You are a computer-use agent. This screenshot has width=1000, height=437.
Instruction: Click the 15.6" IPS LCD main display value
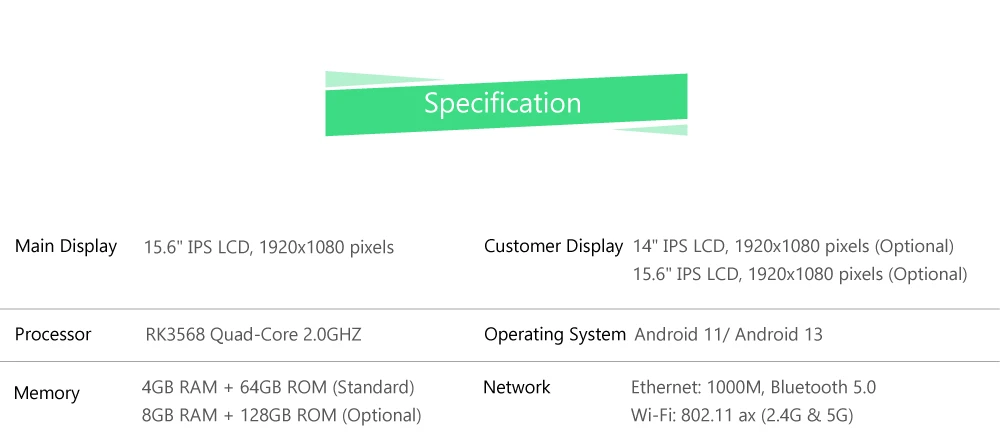click(x=268, y=248)
